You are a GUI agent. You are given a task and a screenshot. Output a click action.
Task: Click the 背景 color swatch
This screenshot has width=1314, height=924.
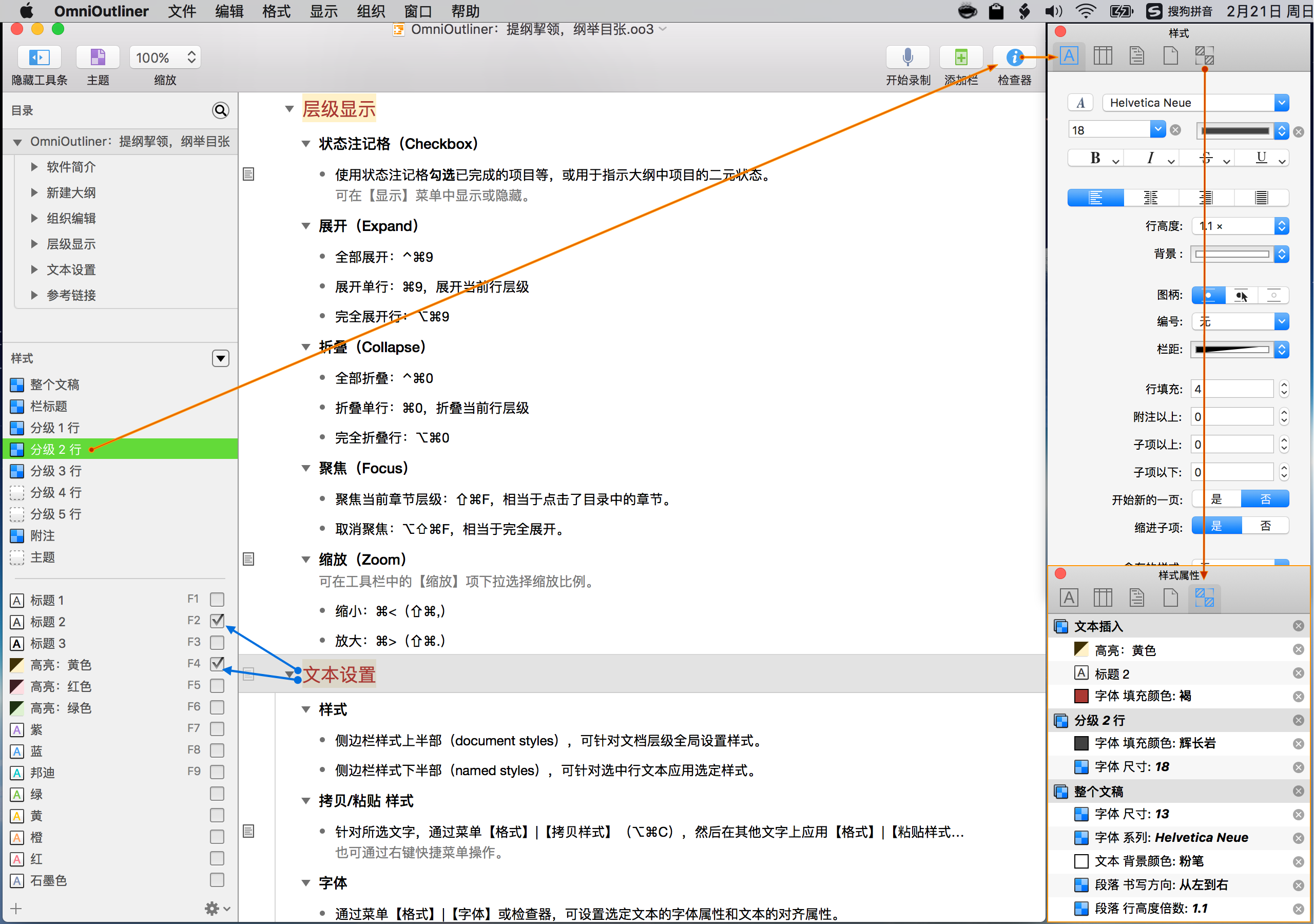[1232, 254]
